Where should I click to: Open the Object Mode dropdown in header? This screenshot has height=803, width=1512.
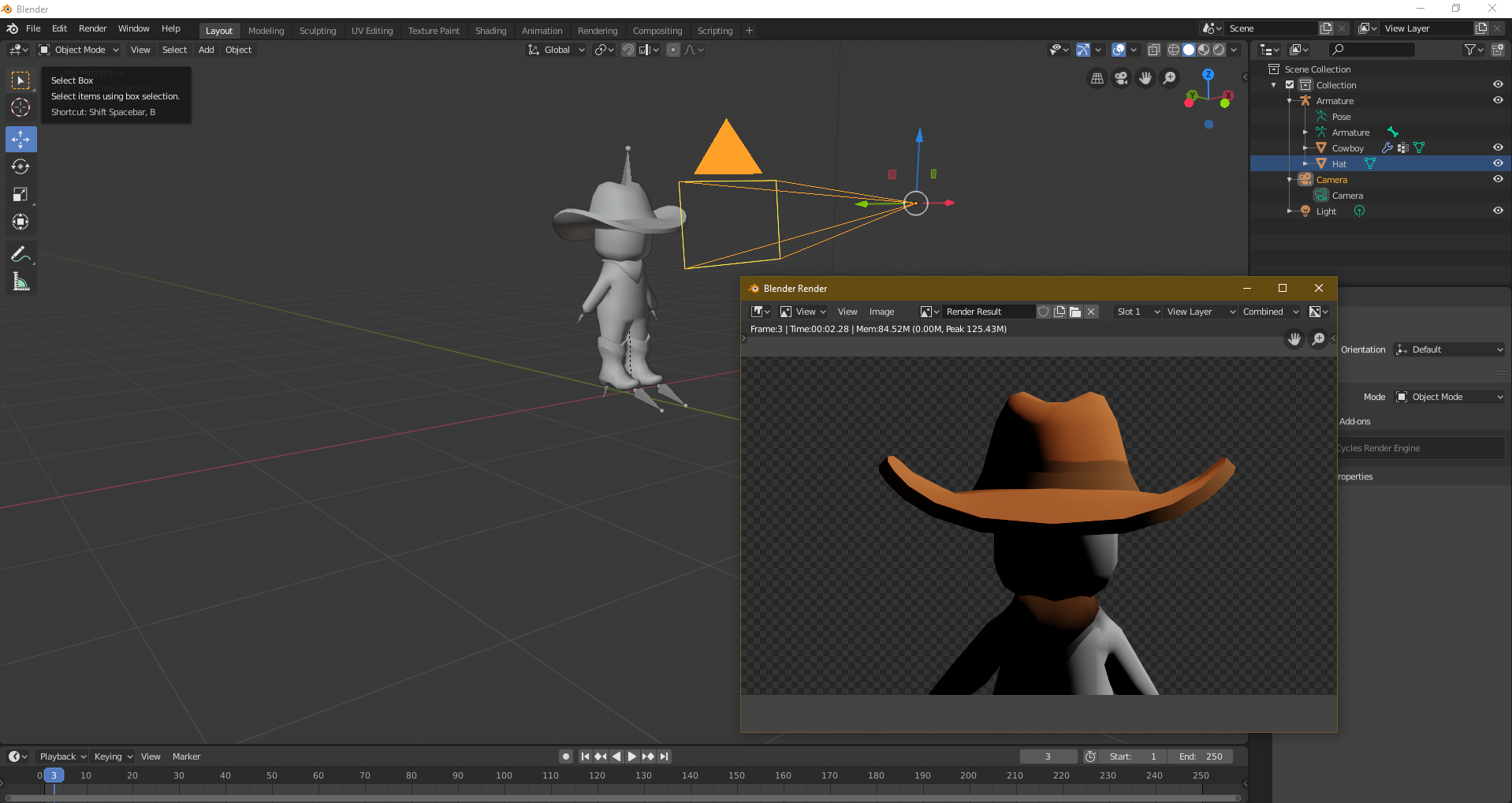pyautogui.click(x=79, y=50)
